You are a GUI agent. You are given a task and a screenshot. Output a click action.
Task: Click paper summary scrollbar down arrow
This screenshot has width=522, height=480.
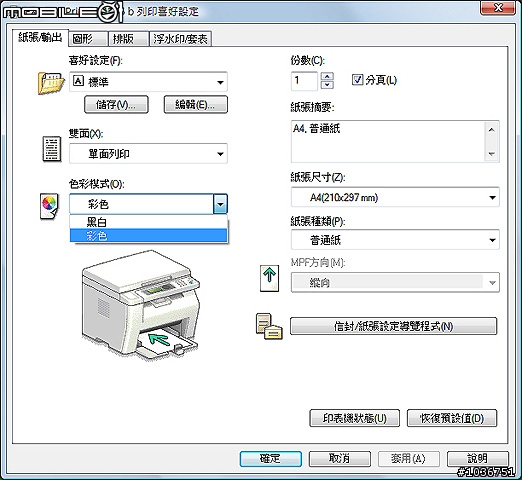click(491, 154)
